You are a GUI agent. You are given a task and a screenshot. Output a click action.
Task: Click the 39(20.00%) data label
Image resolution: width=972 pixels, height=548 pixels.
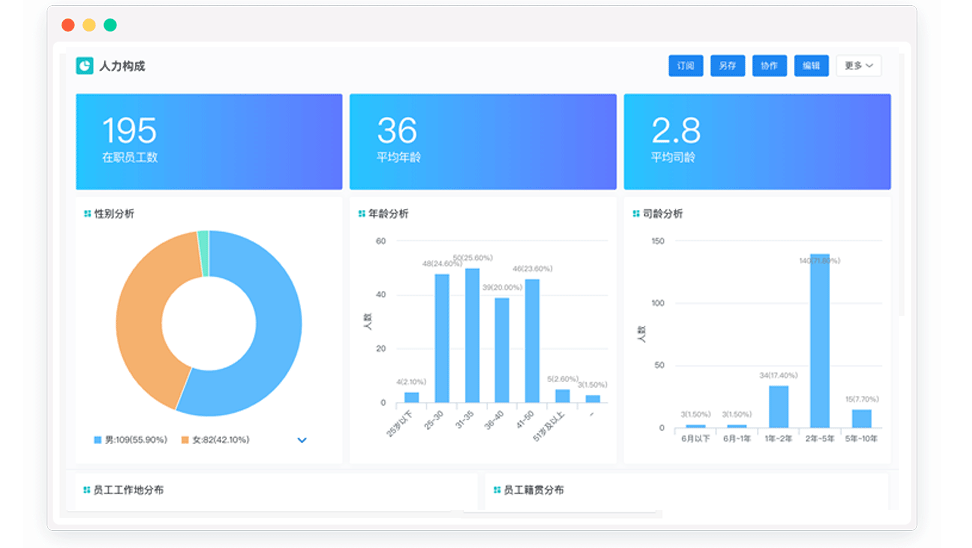click(502, 288)
